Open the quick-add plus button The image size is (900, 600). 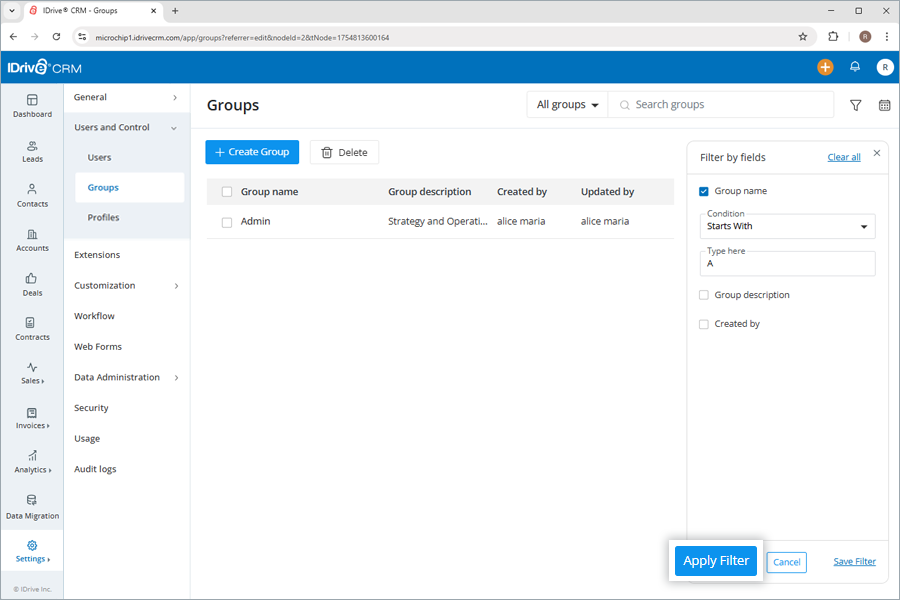coord(825,67)
